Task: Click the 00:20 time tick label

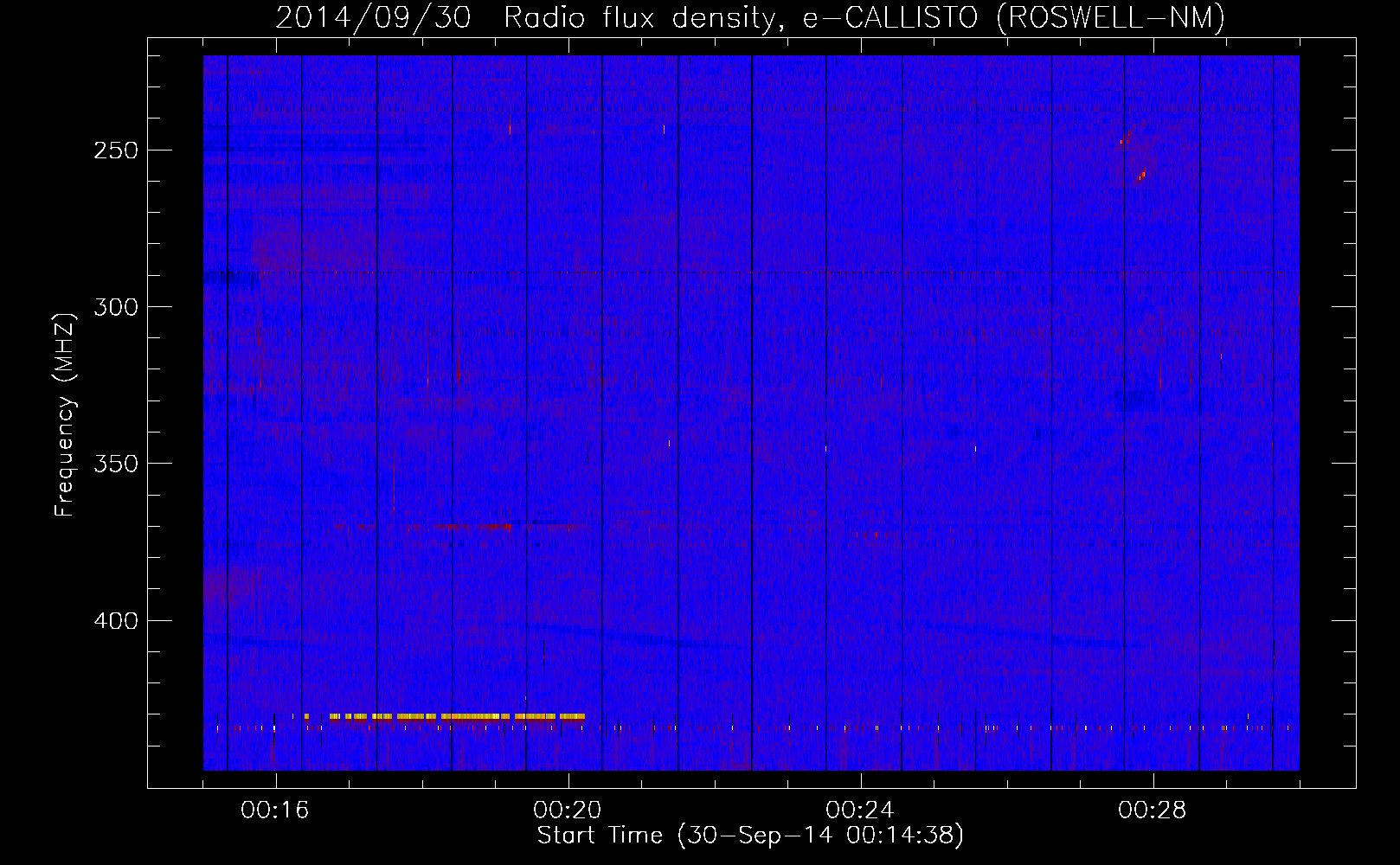Action: click(568, 811)
